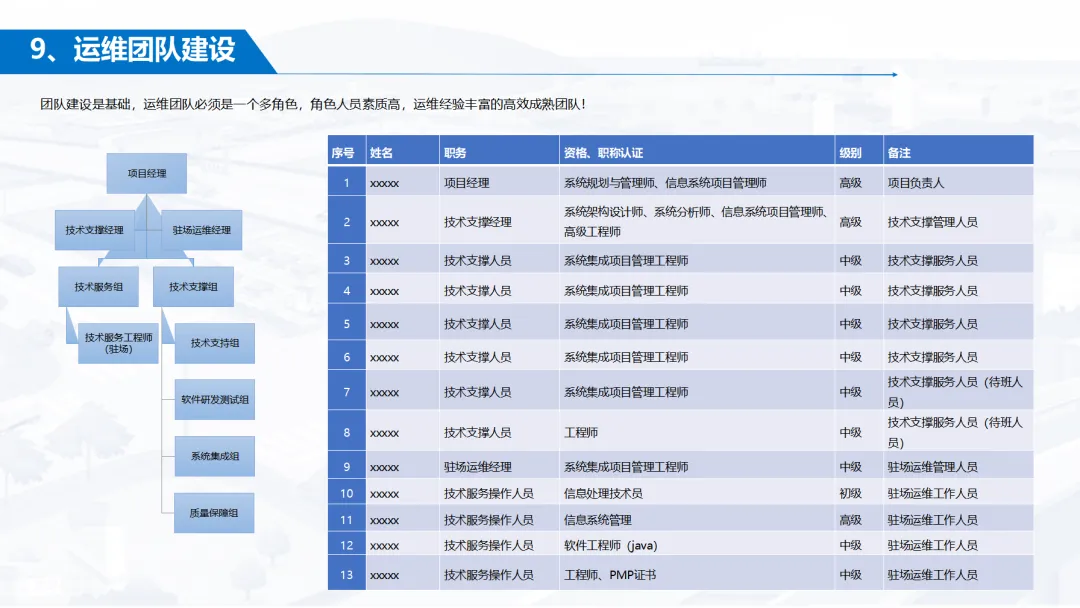Select 技术支撑人员 cell in row 5
Screen dimensions: 1080x608
499,324
